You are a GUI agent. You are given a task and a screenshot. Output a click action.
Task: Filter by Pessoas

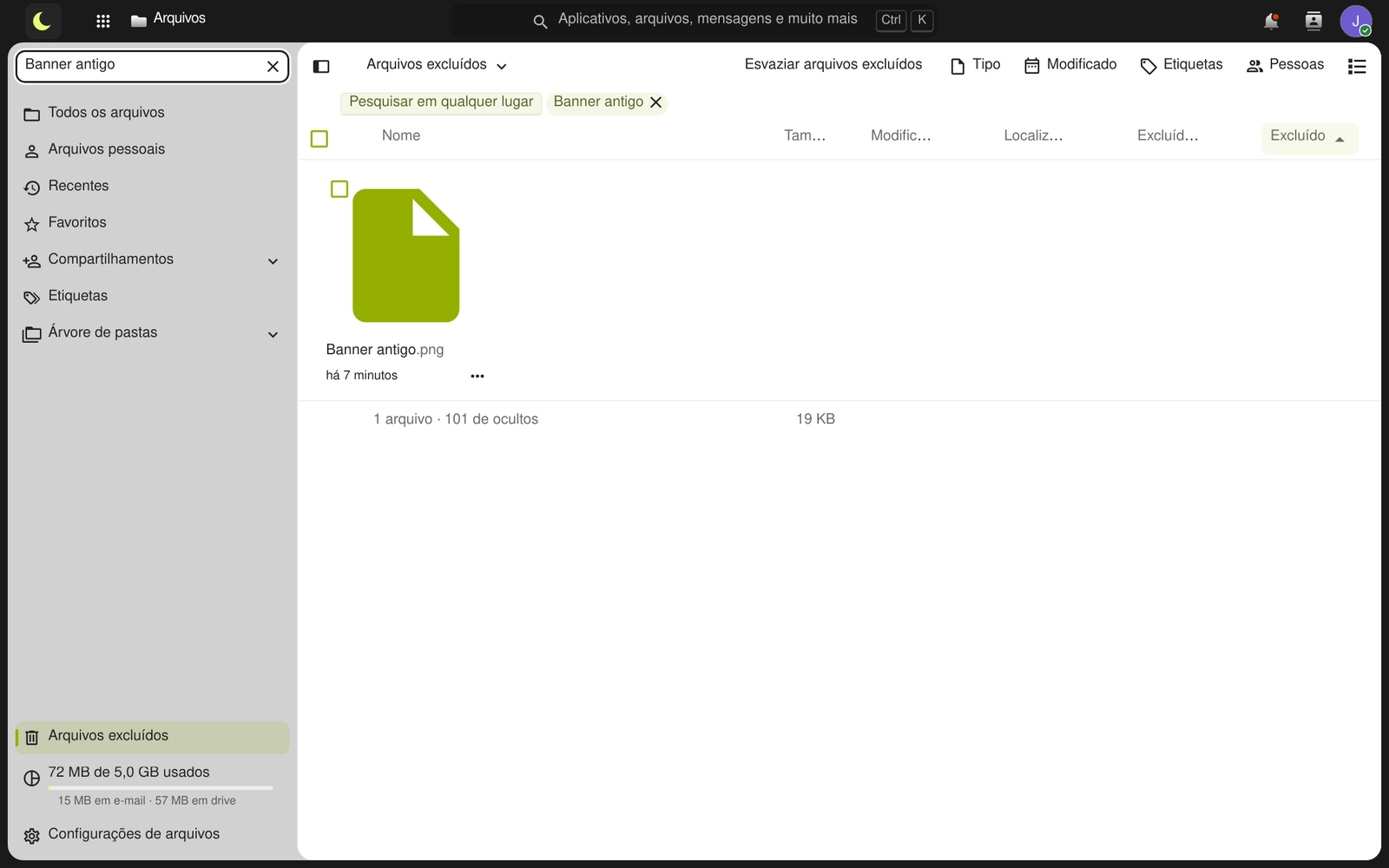(1285, 65)
